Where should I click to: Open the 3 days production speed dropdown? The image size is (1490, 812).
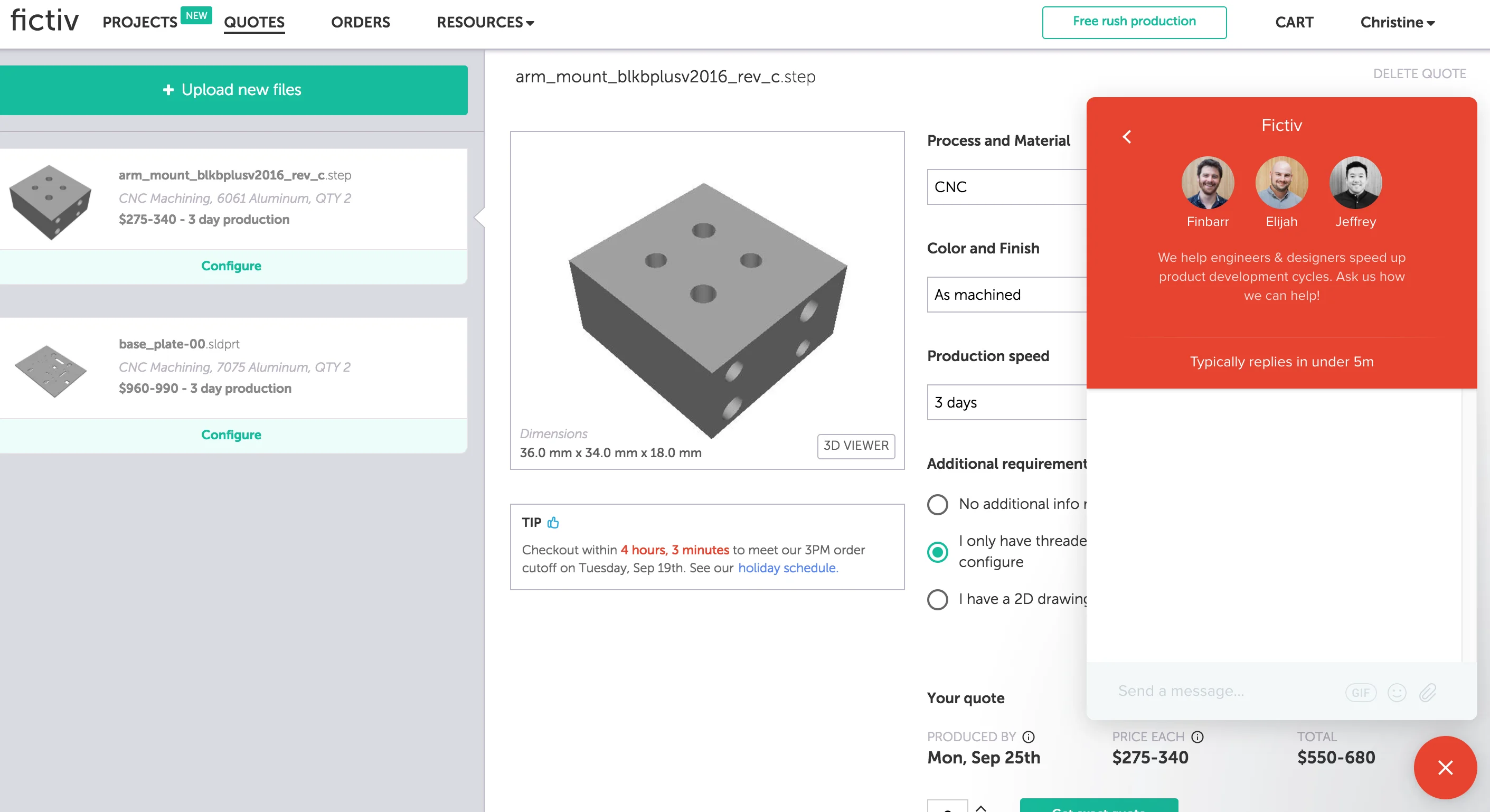pyautogui.click(x=1007, y=402)
